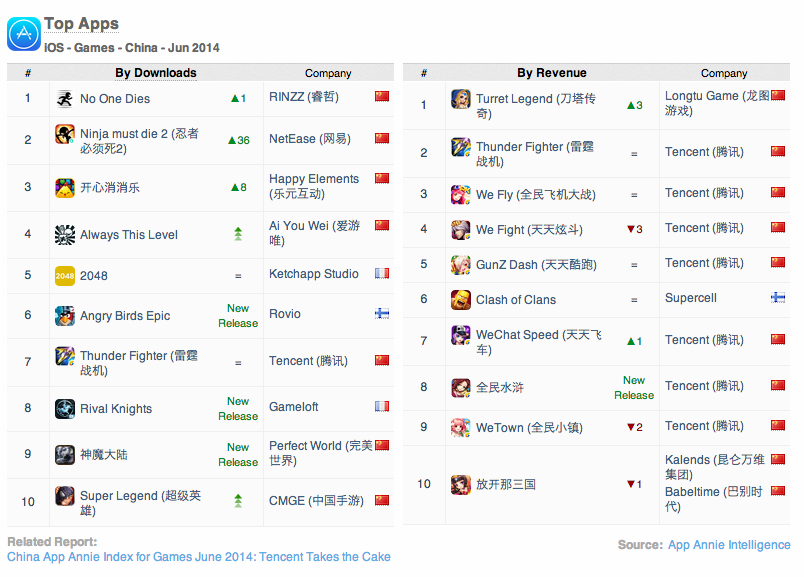Select the Angry Birds Epic title

click(125, 316)
